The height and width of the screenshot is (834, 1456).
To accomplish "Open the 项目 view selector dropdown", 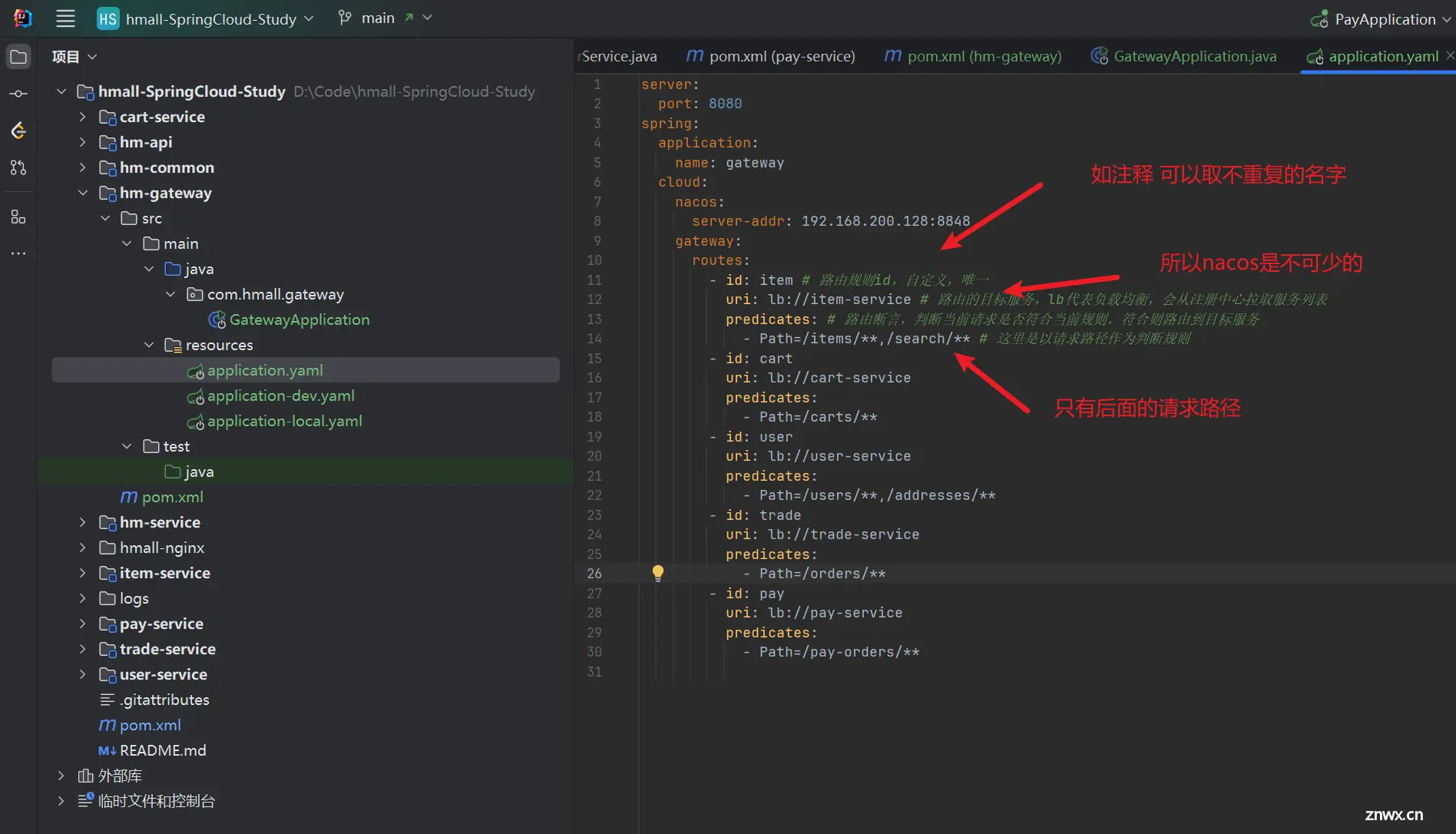I will pyautogui.click(x=92, y=57).
